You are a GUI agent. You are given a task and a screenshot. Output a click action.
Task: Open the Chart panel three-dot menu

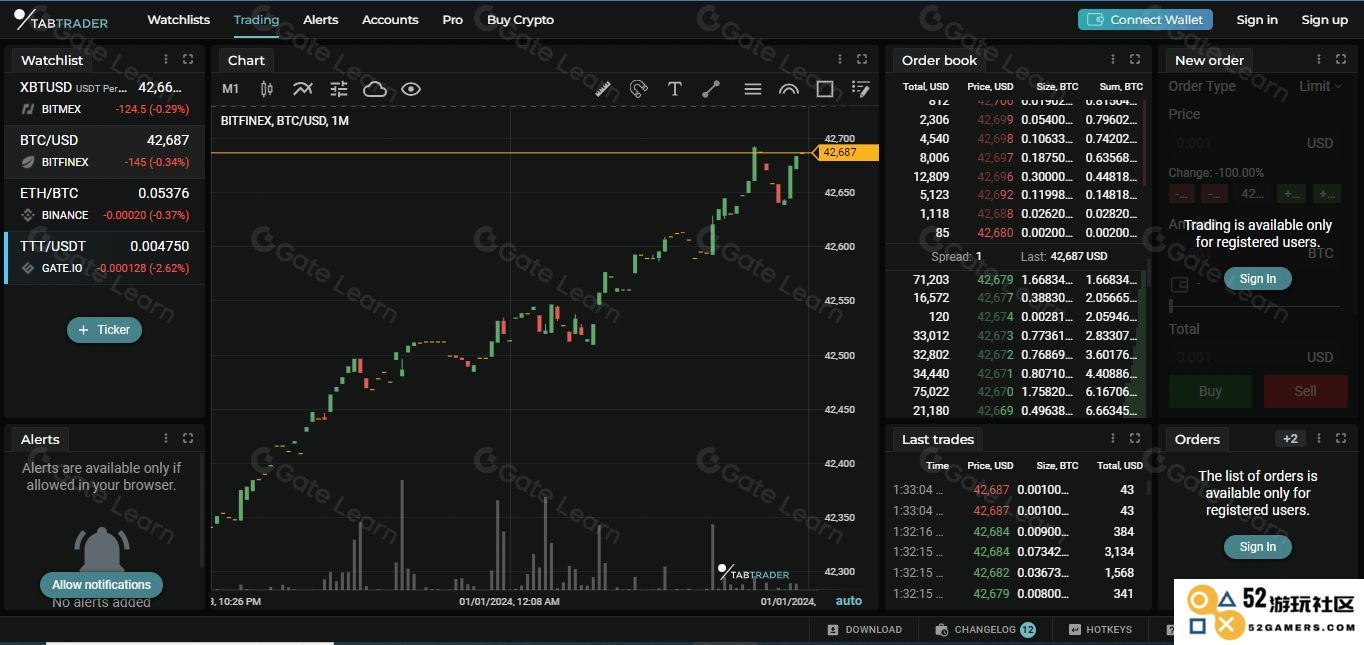click(x=840, y=60)
